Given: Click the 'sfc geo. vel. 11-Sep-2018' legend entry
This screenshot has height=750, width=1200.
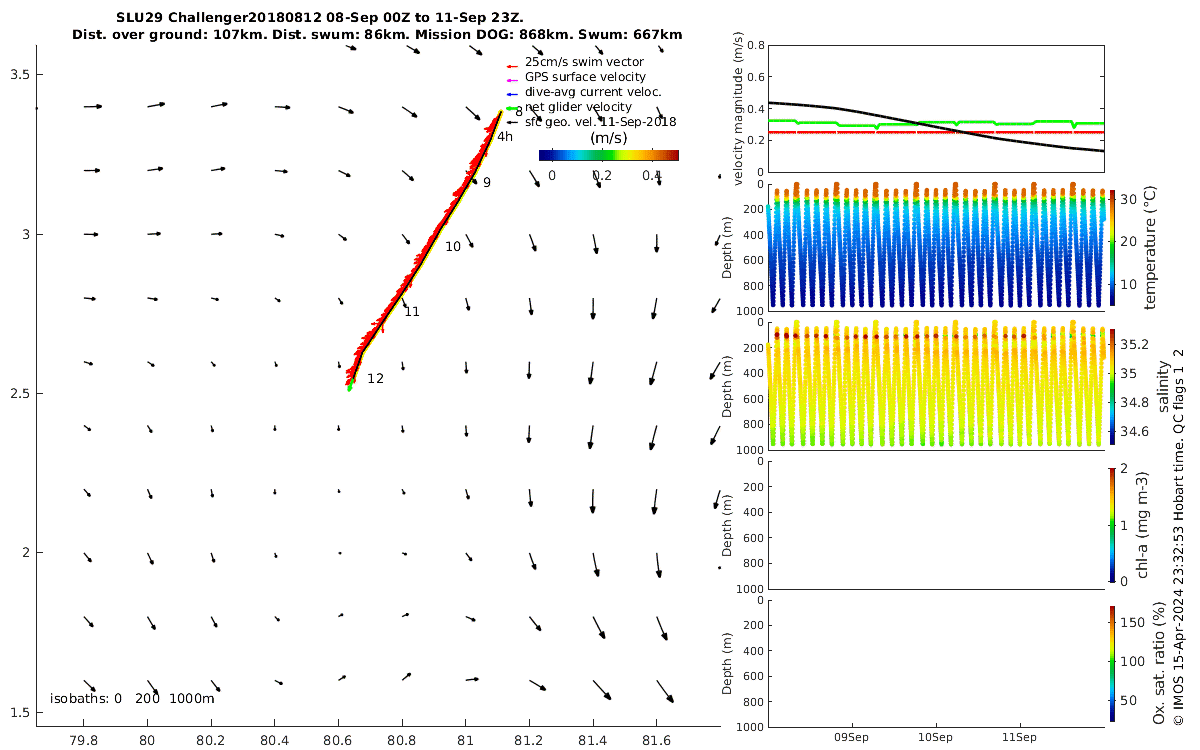Looking at the screenshot, I should (601, 122).
